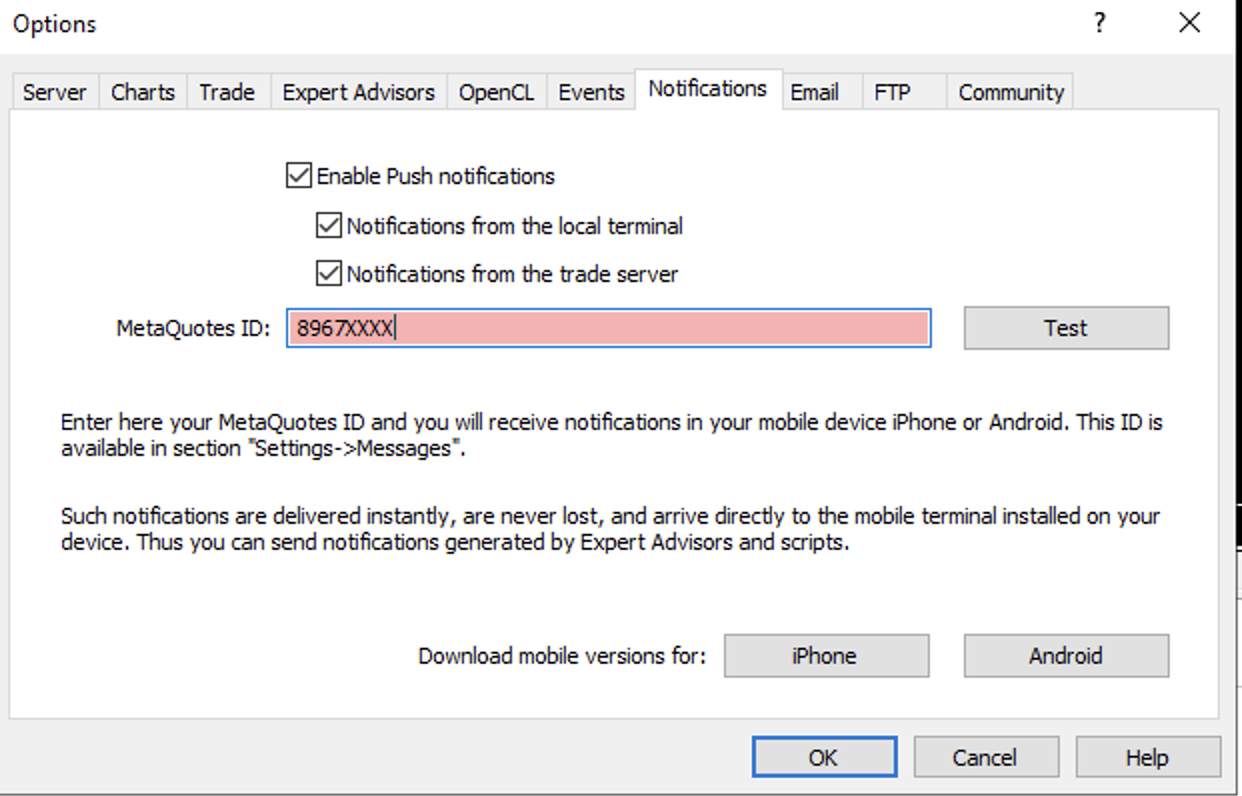The width and height of the screenshot is (1242, 796).
Task: Open the Charts tab
Action: [143, 92]
